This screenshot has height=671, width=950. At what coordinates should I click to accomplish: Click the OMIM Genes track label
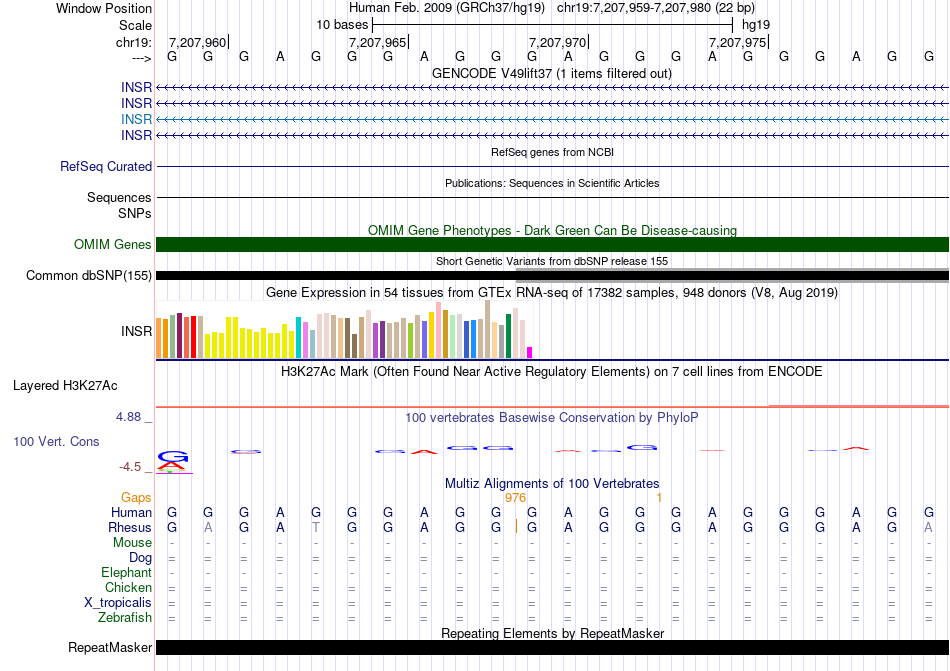(x=113, y=245)
